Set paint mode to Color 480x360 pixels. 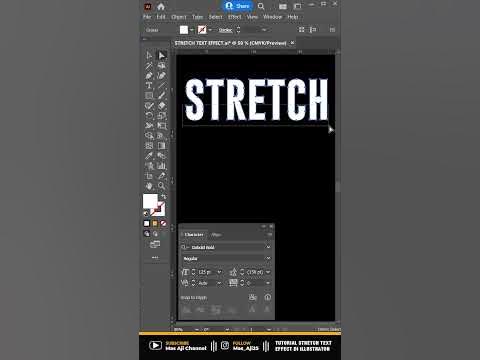click(x=147, y=223)
